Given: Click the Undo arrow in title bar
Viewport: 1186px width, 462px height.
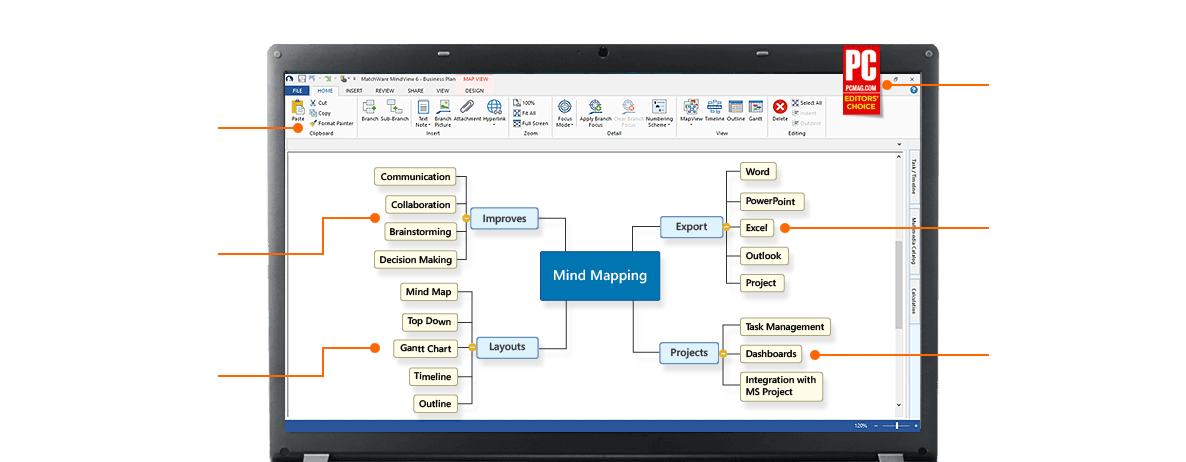Looking at the screenshot, I should coord(313,79).
